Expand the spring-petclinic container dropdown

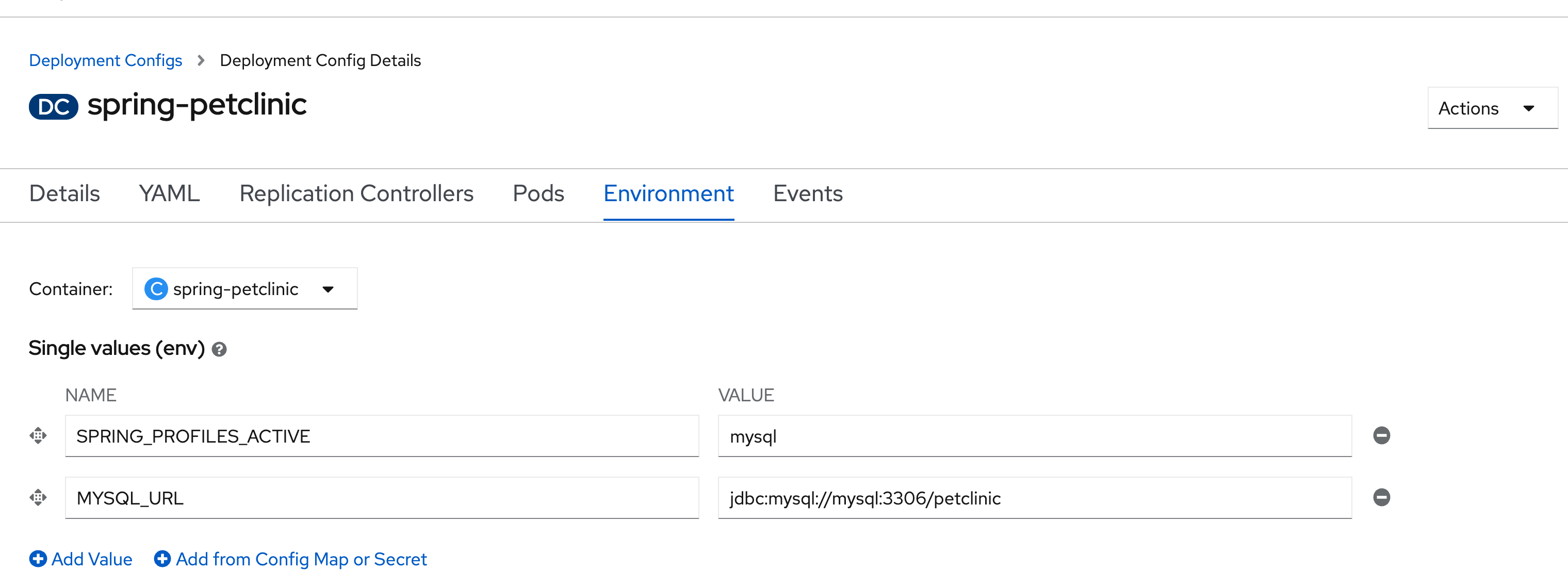point(244,289)
